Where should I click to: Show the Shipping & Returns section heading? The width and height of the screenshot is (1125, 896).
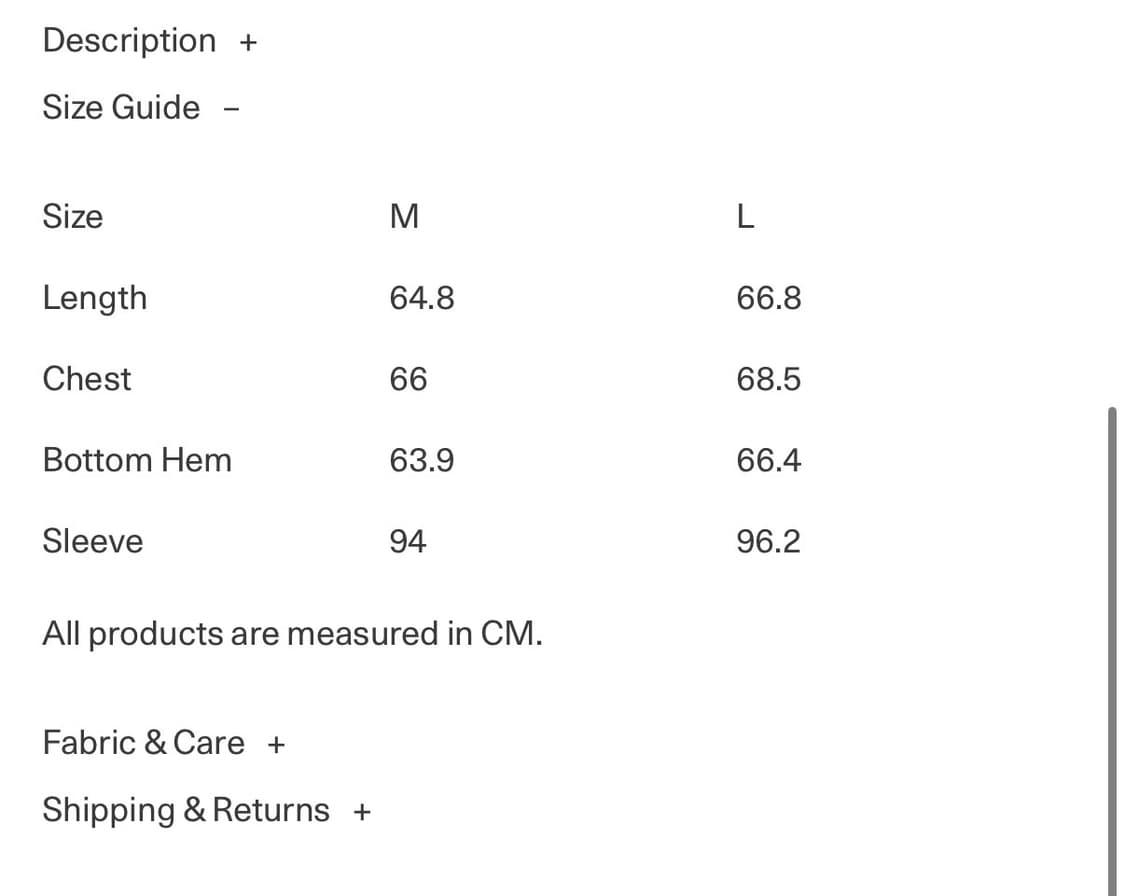[185, 810]
